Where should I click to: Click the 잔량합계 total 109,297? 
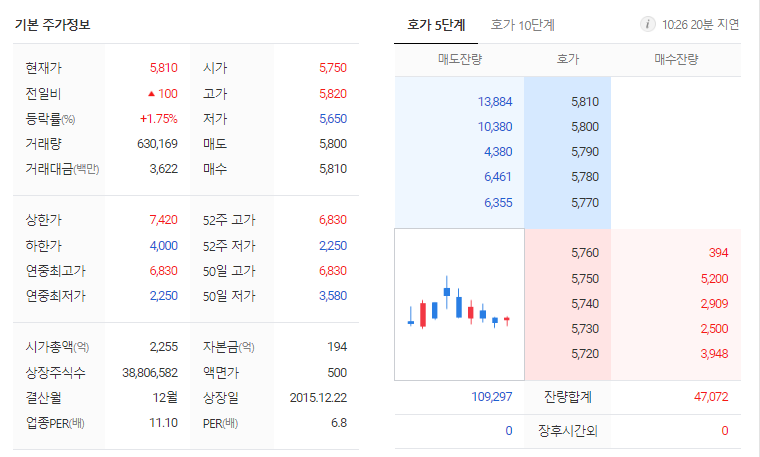pos(491,396)
